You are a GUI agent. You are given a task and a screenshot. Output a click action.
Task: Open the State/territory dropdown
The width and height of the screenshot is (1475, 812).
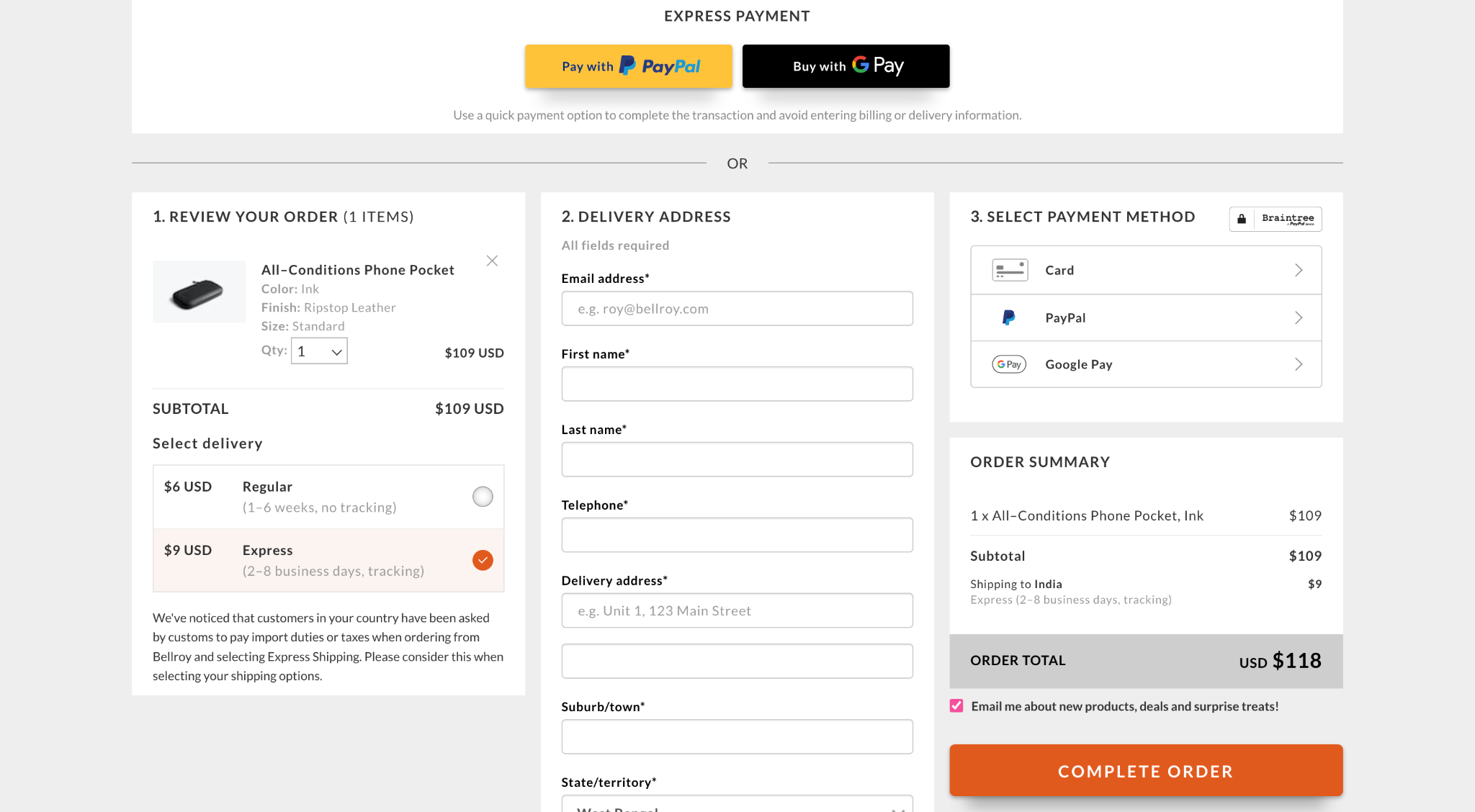[x=737, y=804]
